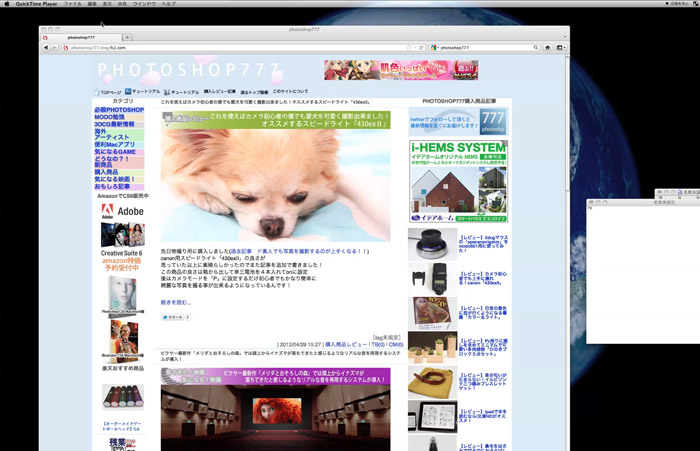Click the site favicon in the address bar

pos(66,47)
